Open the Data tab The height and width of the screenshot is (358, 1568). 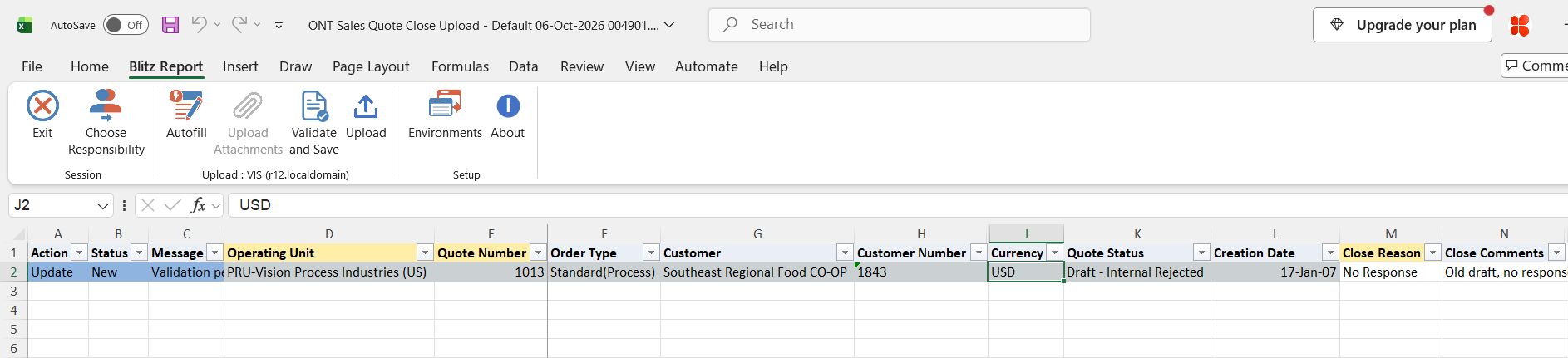(524, 66)
